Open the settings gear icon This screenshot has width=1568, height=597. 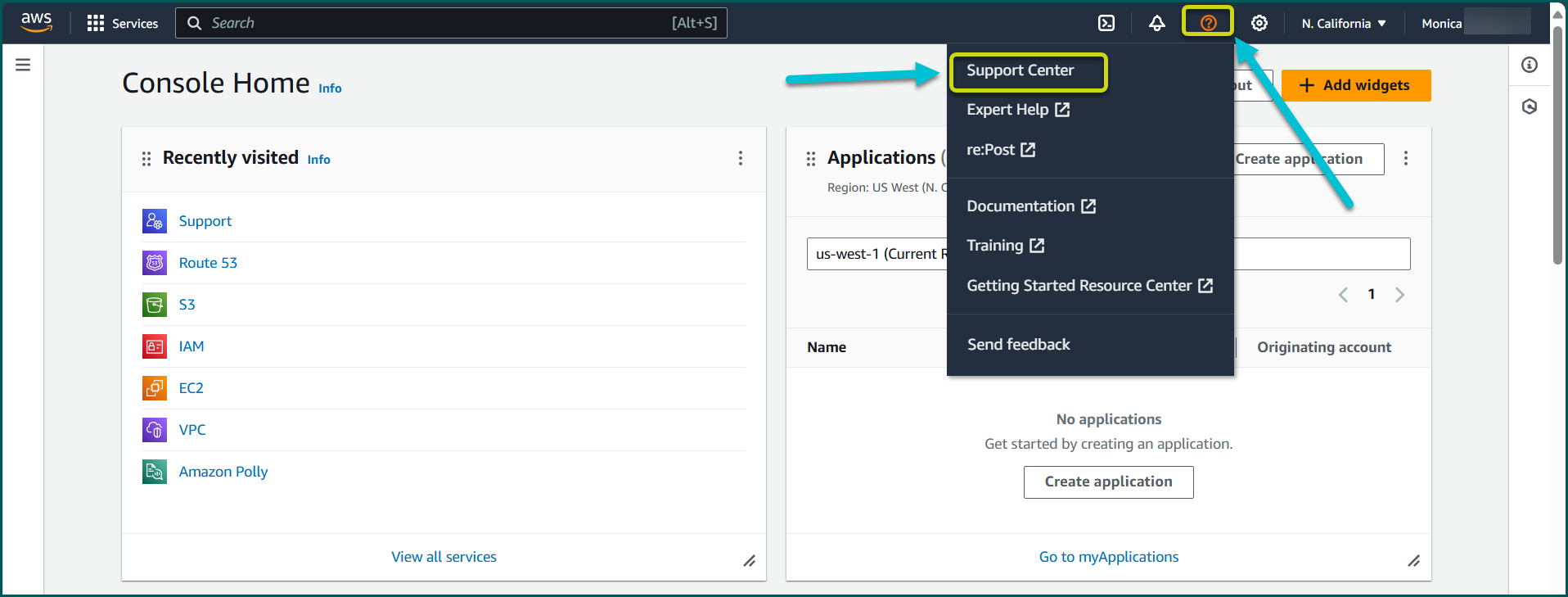(x=1259, y=23)
